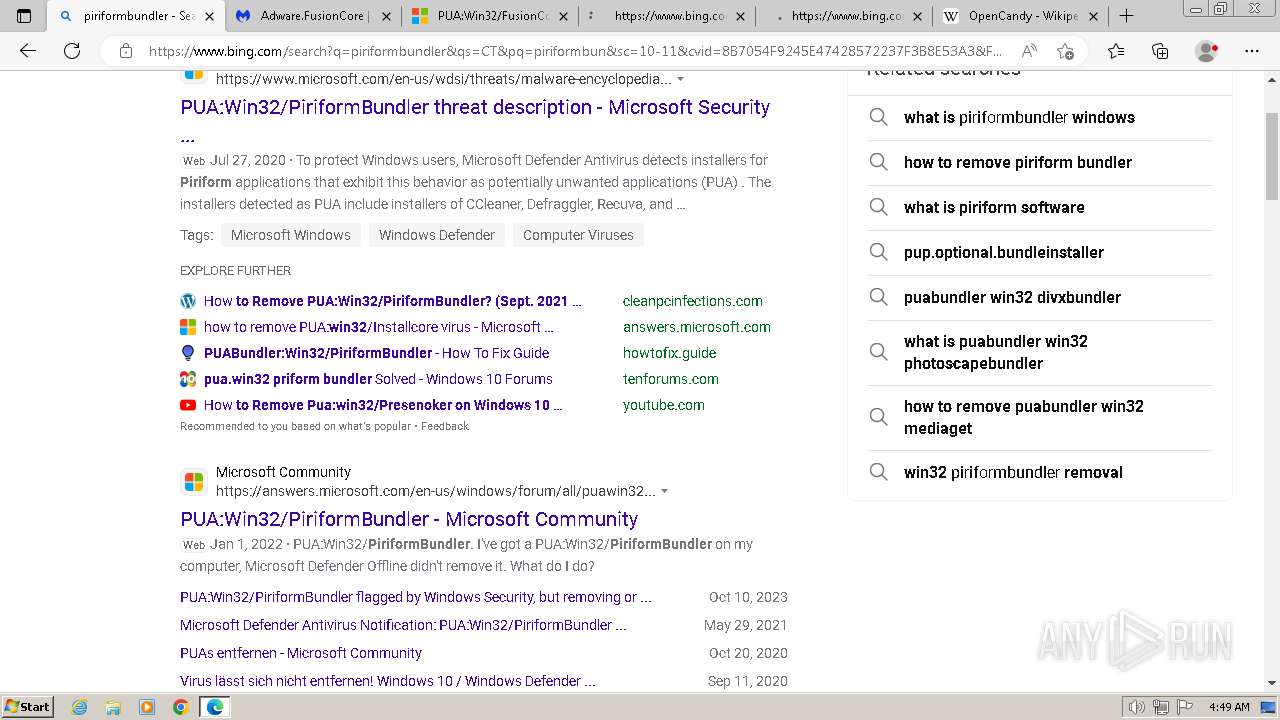
Task: Refresh the current page
Action: coord(72,51)
